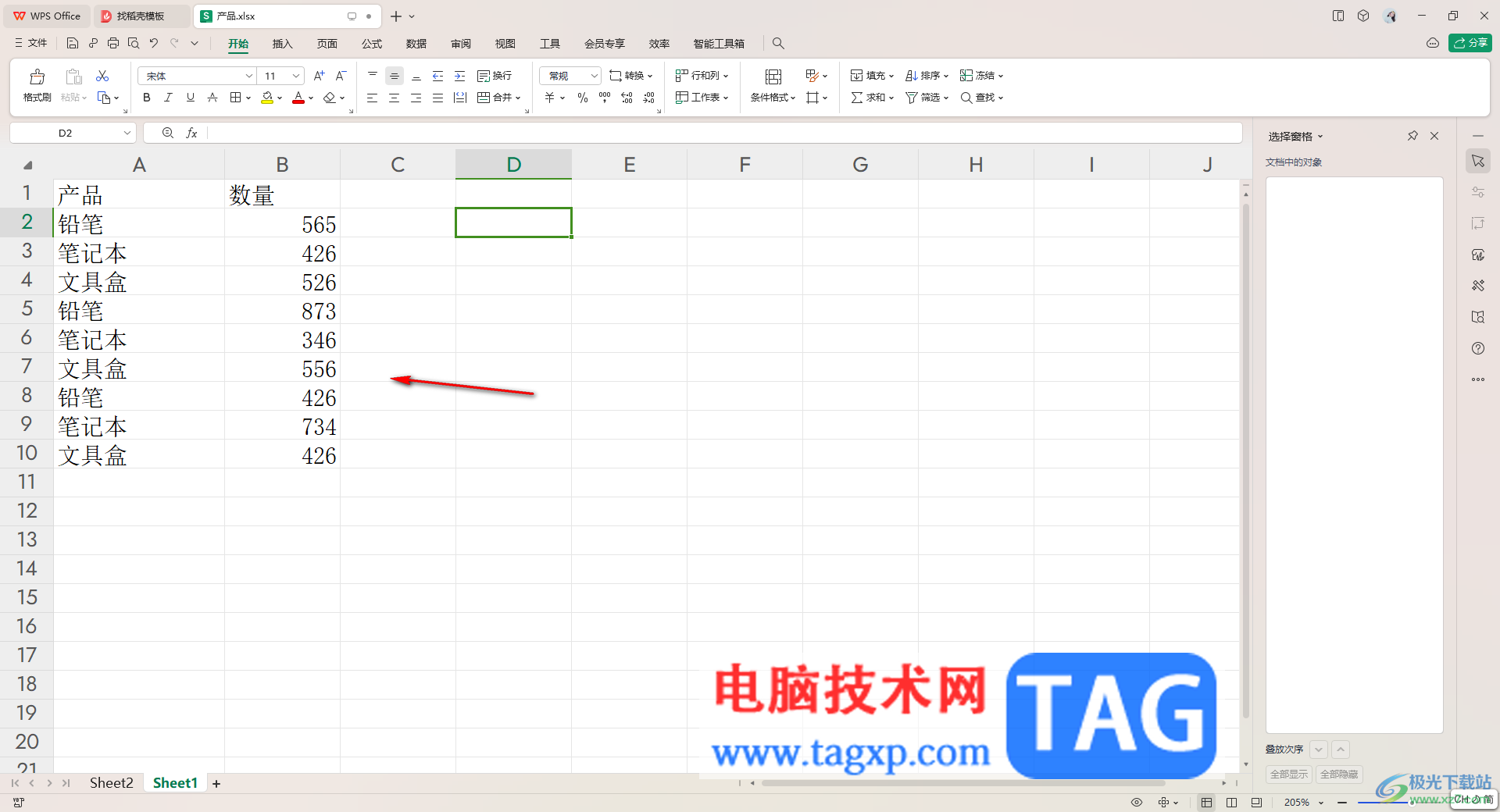Click the more options (…) sidebar icon

1478,379
